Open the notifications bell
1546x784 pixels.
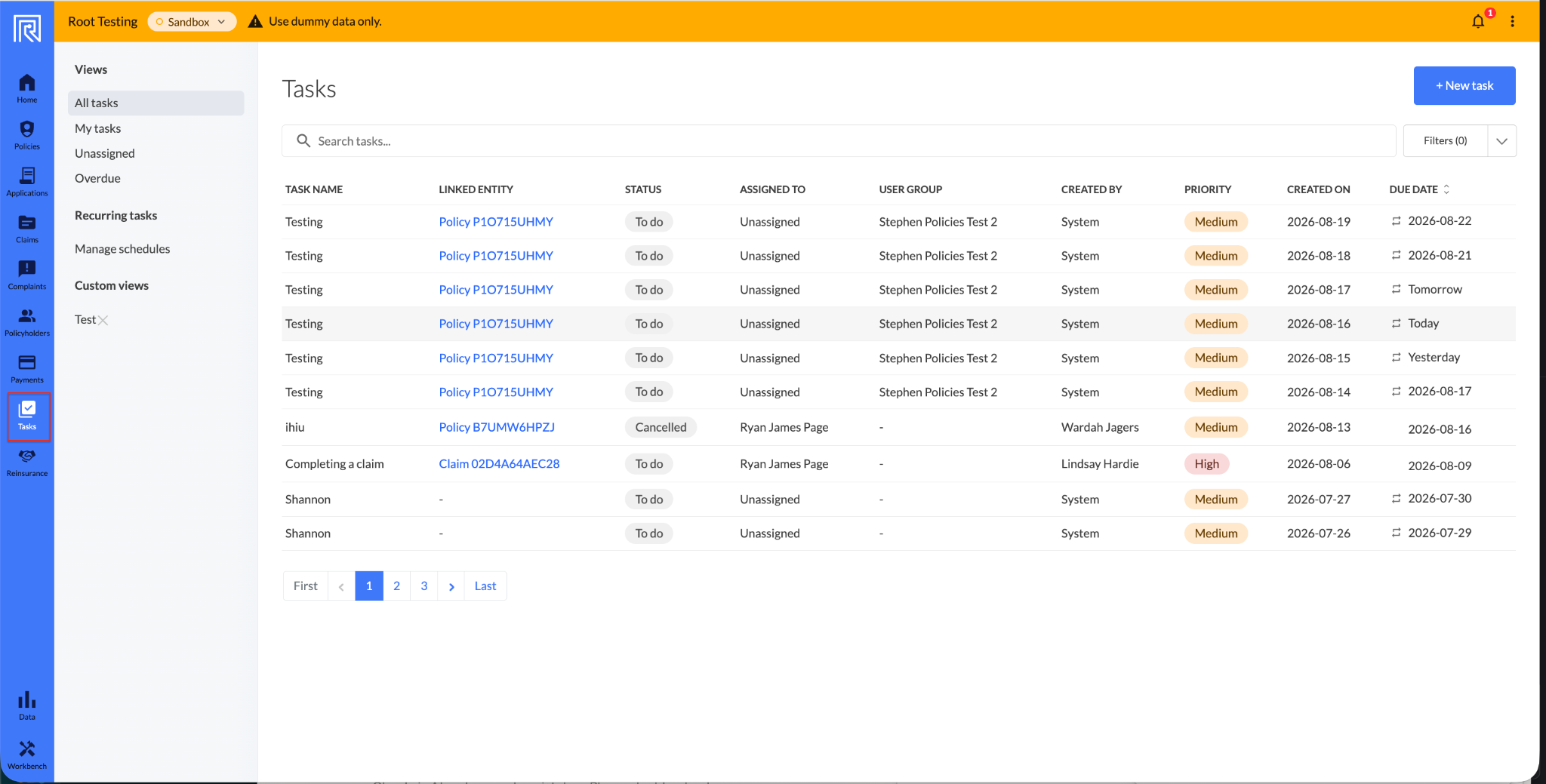pos(1478,21)
